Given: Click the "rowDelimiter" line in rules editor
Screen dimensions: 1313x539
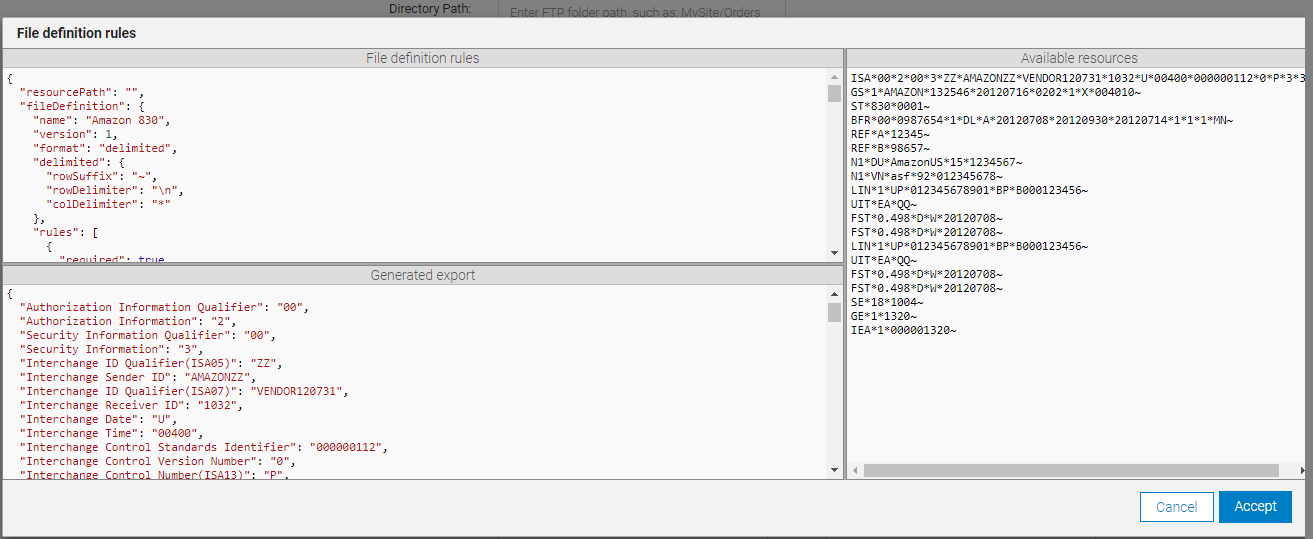Looking at the screenshot, I should (x=115, y=190).
